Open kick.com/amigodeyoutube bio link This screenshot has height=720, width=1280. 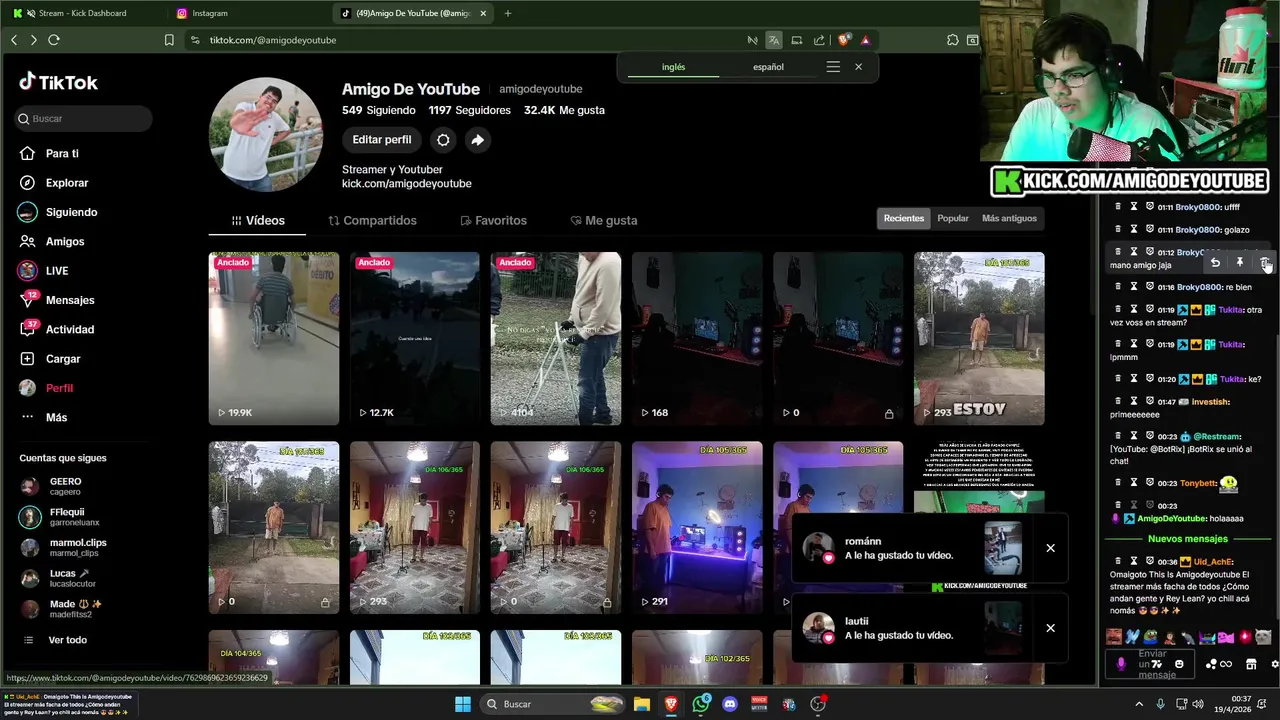(x=406, y=184)
